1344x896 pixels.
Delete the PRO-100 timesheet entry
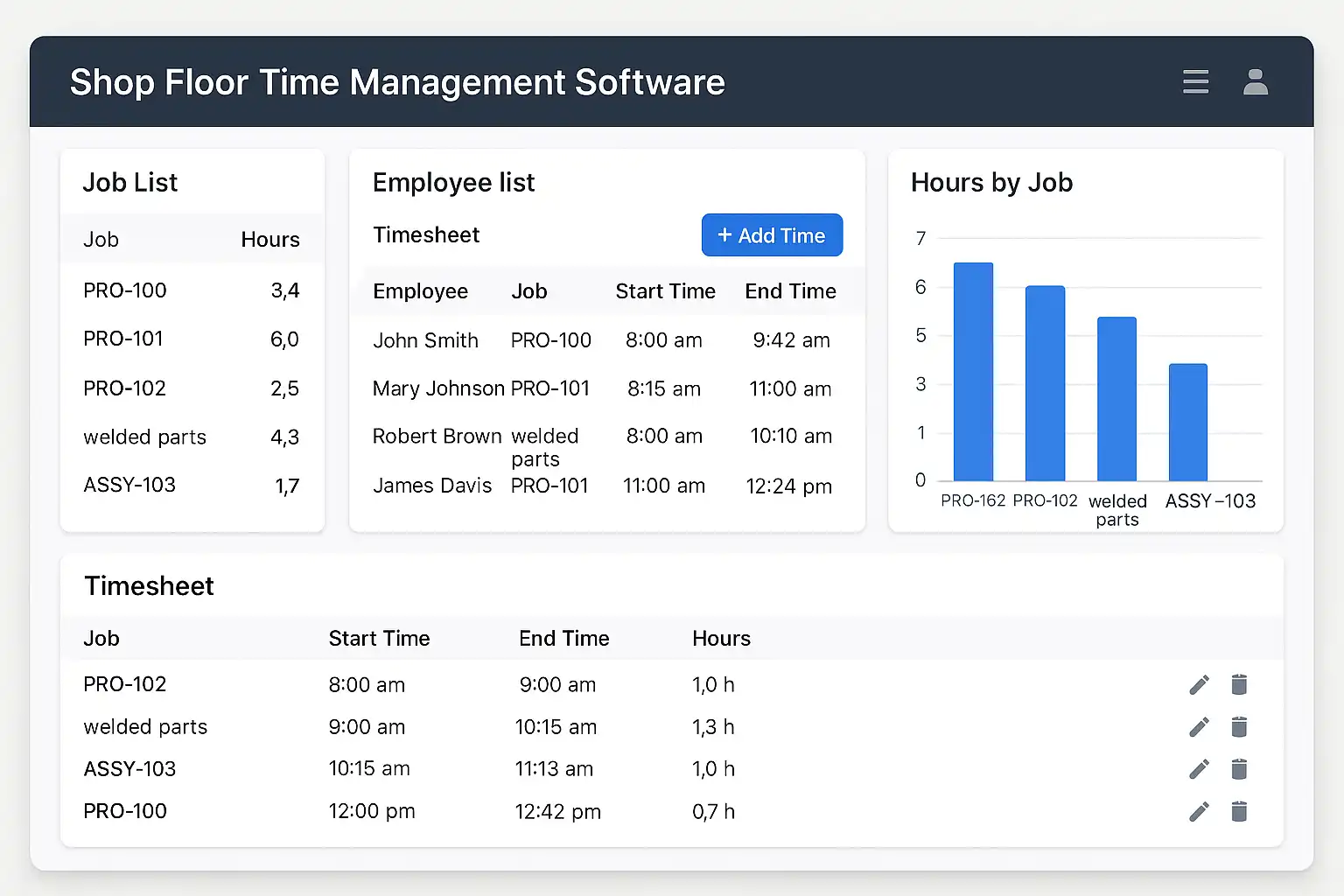(x=1239, y=811)
